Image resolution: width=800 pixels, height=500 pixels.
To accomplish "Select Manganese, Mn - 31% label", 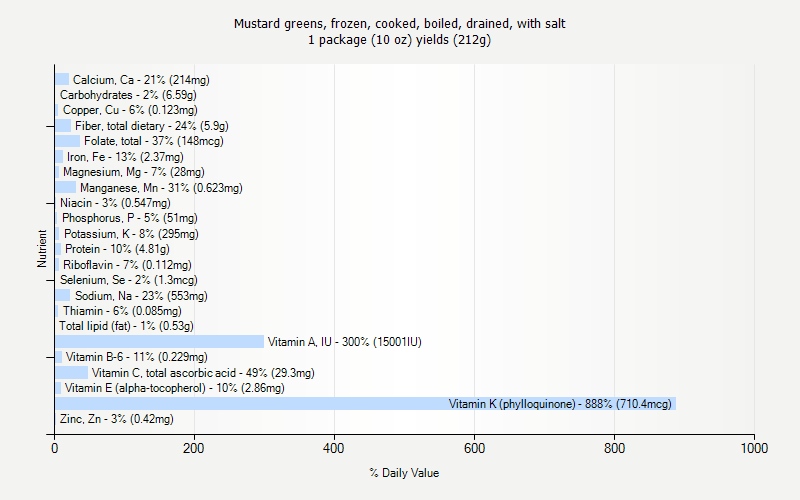I will [161, 188].
